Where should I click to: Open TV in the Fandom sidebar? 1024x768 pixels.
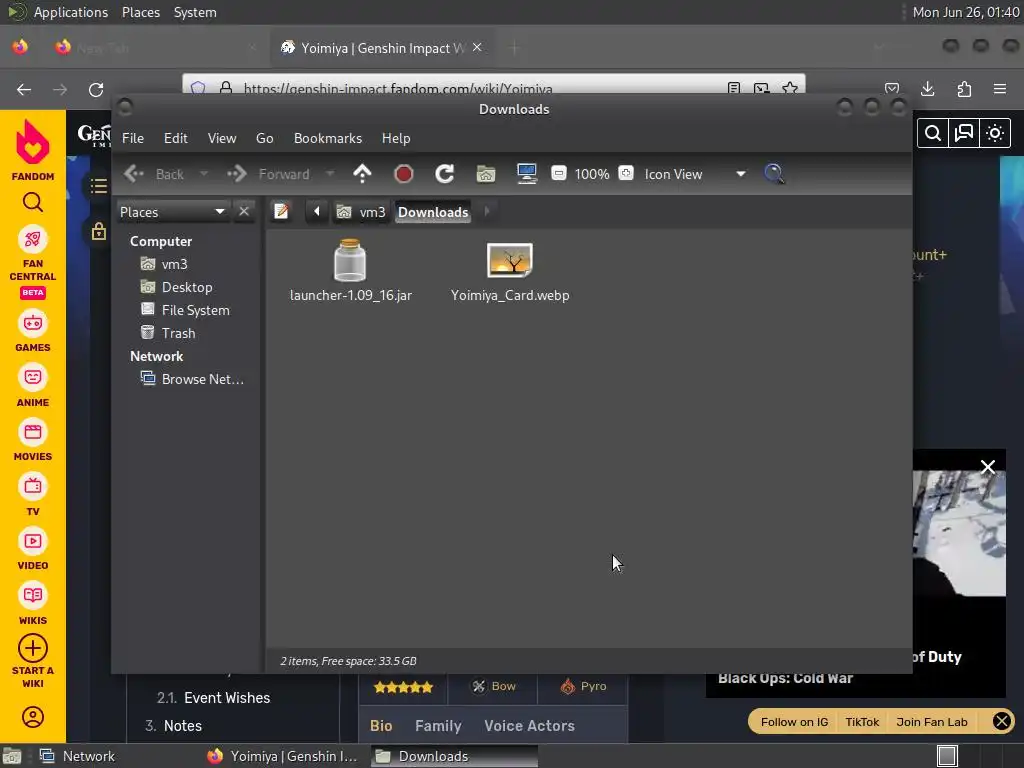pyautogui.click(x=33, y=496)
